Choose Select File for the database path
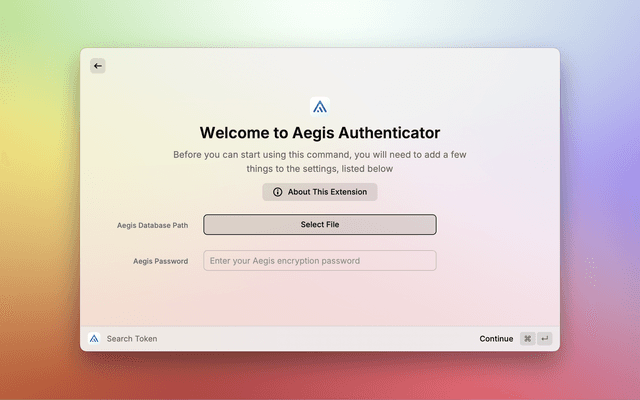The image size is (640, 400). [x=320, y=225]
